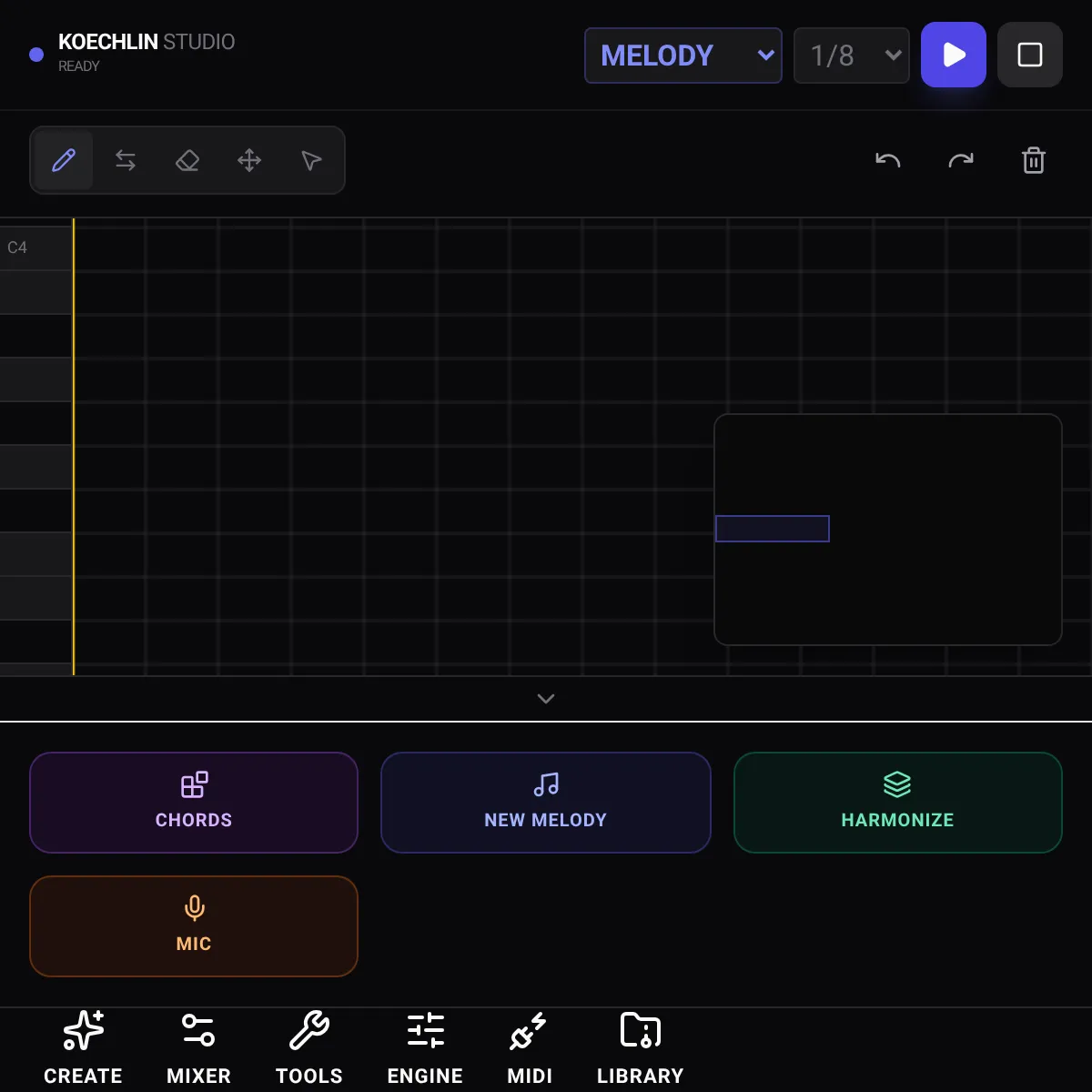This screenshot has height=1092, width=1092.
Task: Switch to the MIXER view
Action: tap(197, 1048)
